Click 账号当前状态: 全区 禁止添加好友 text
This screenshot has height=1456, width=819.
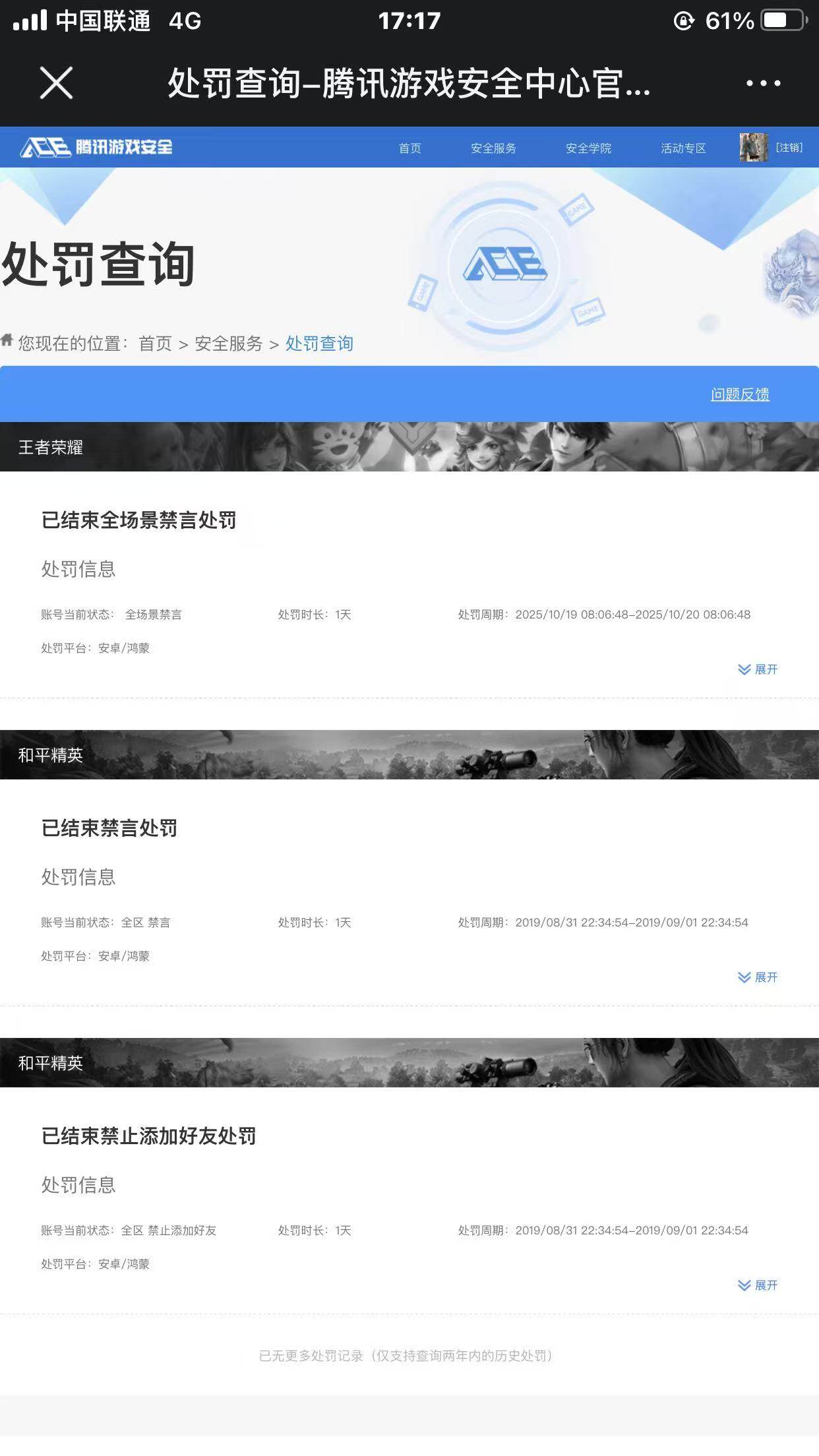pos(129,1230)
